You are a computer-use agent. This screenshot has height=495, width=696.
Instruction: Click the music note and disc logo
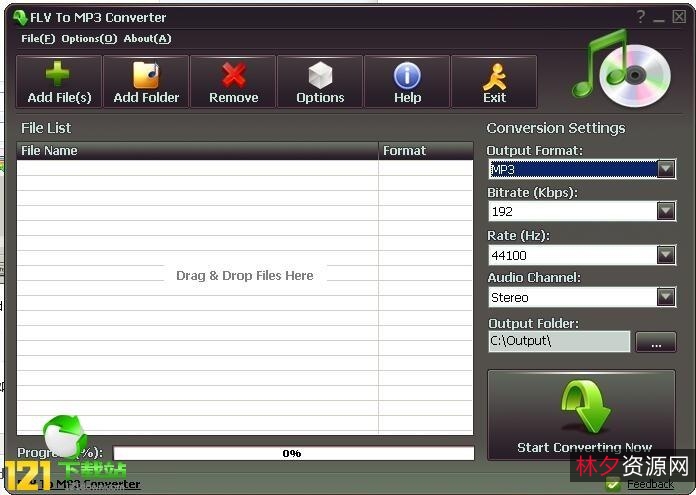(622, 67)
